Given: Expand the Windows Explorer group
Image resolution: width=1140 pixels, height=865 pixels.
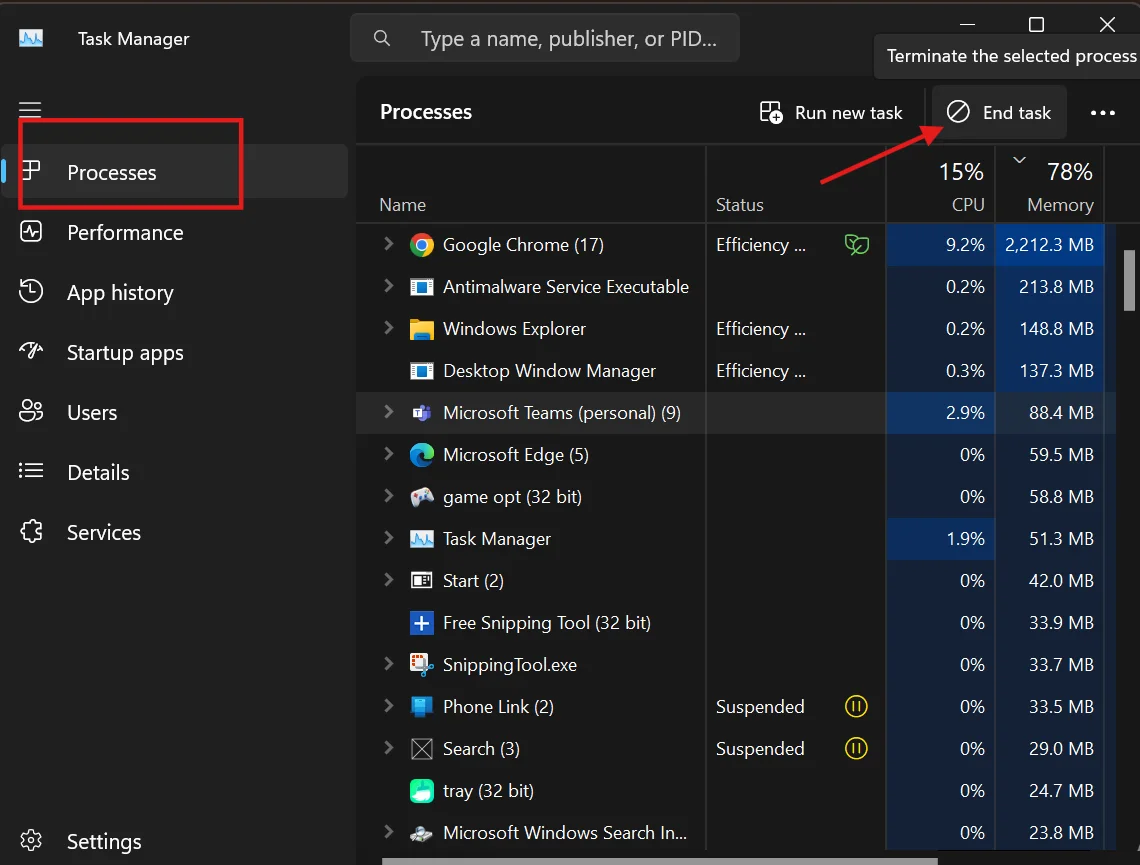Looking at the screenshot, I should [388, 329].
